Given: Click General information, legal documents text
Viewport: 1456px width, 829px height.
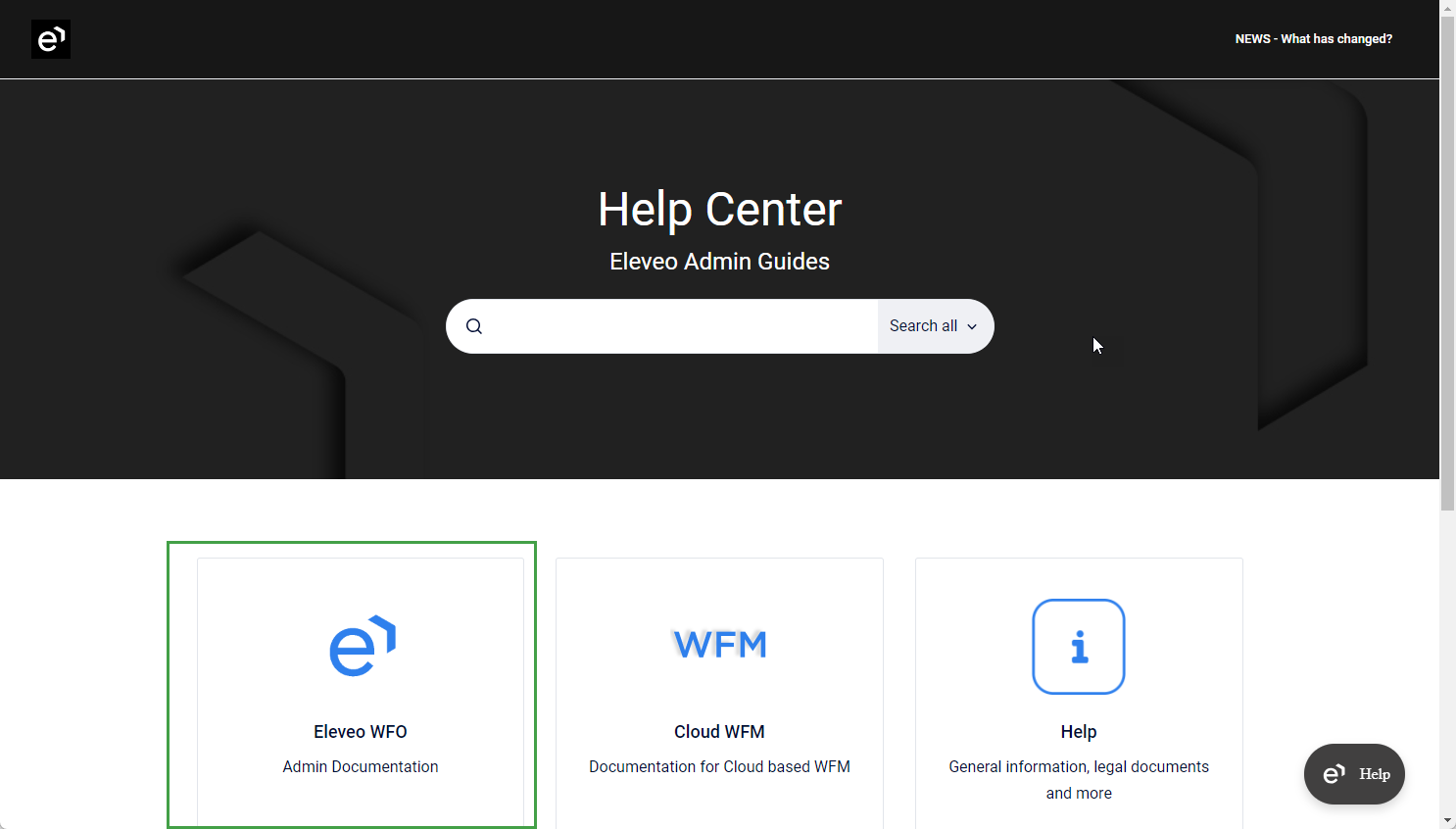Looking at the screenshot, I should coord(1079,766).
